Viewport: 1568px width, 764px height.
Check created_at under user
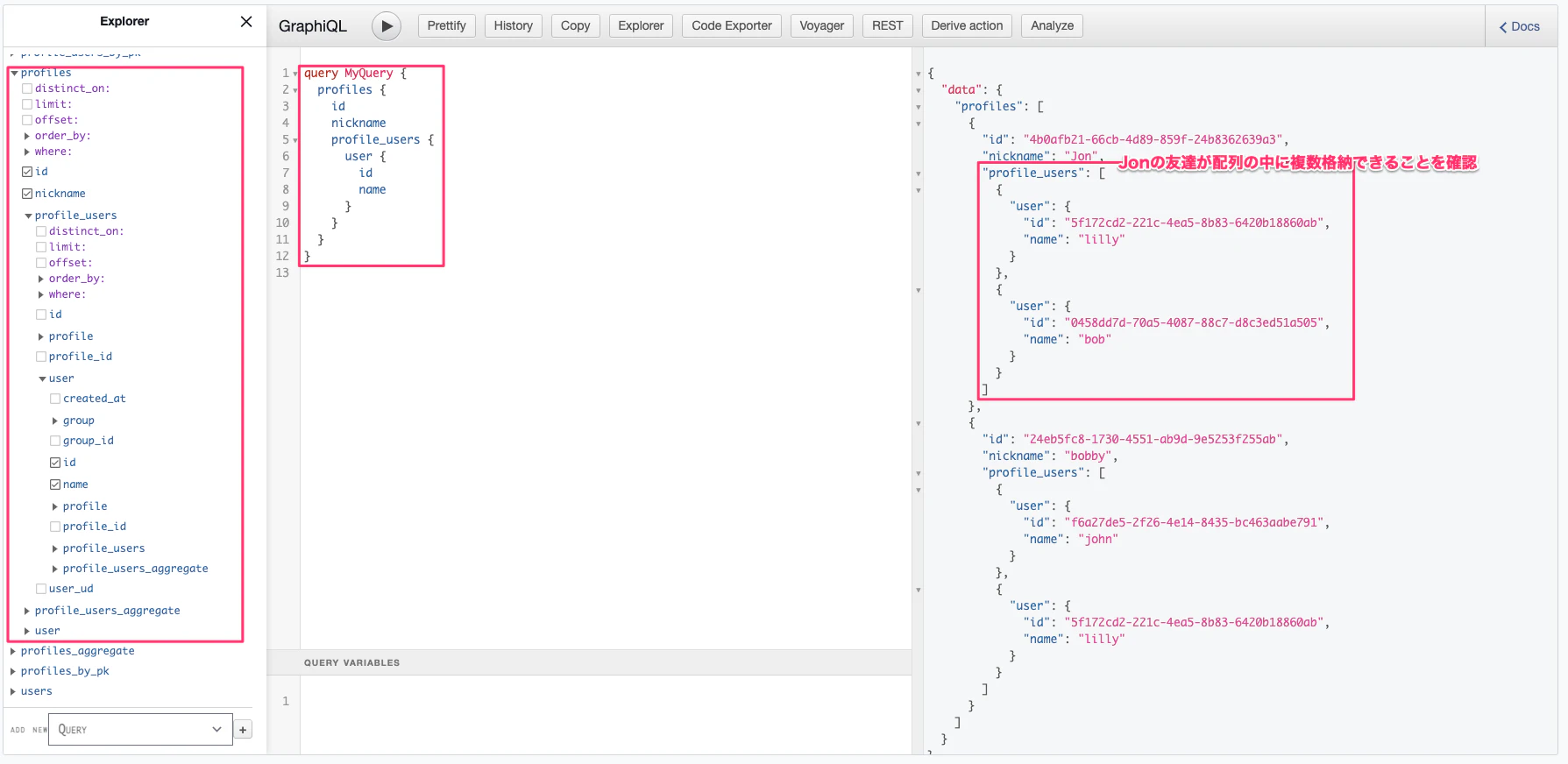tap(55, 399)
